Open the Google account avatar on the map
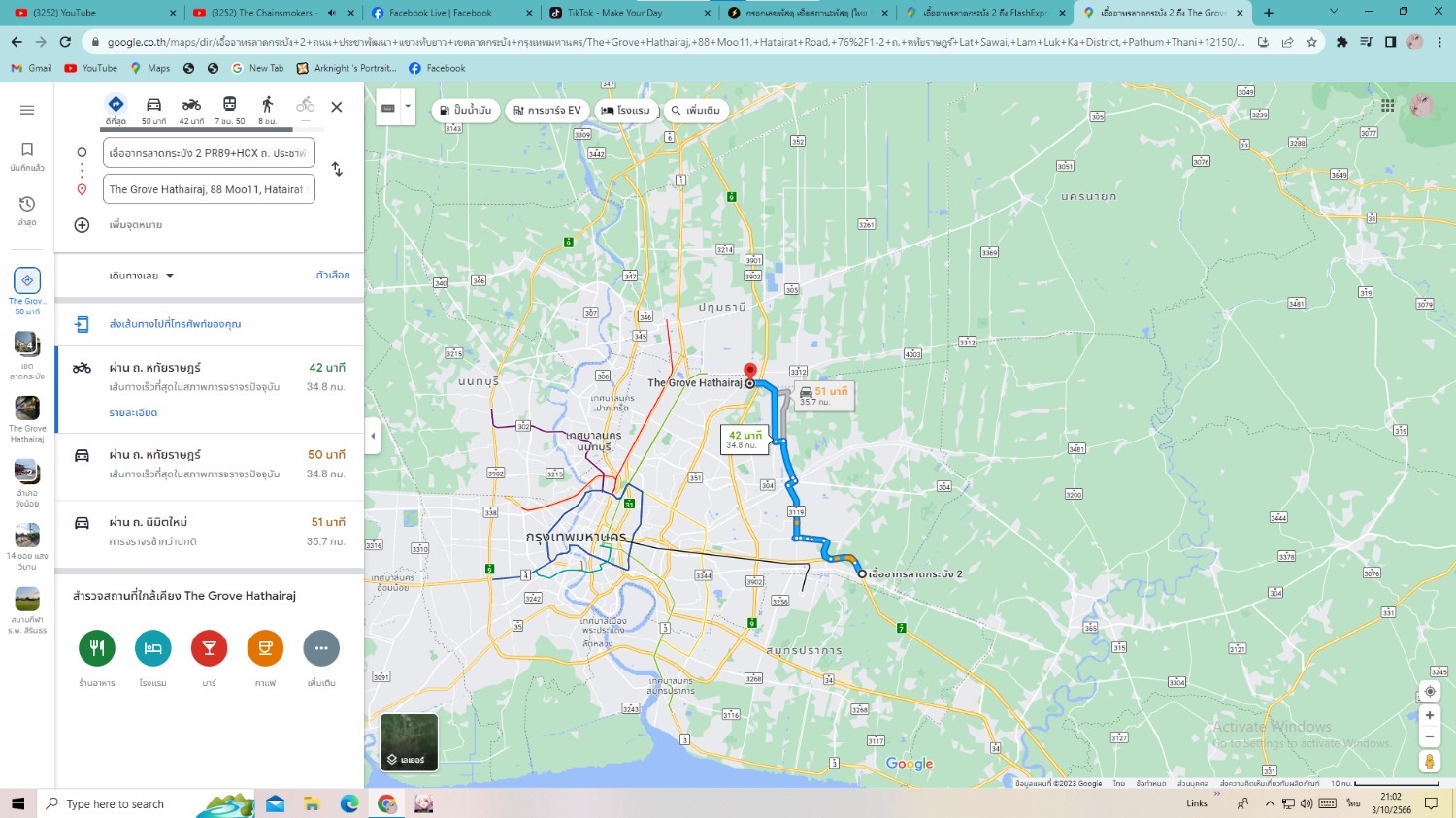 coord(1422,106)
